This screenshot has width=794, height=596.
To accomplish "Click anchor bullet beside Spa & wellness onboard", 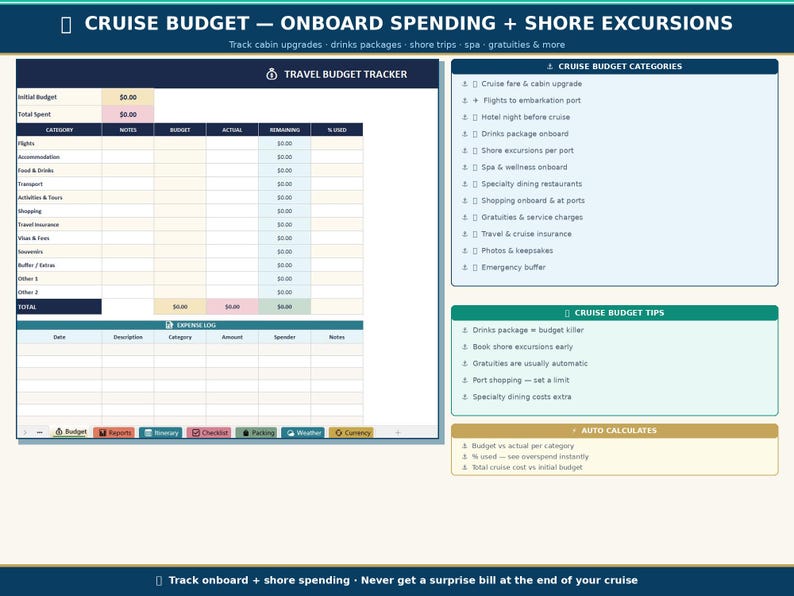I will tap(465, 167).
